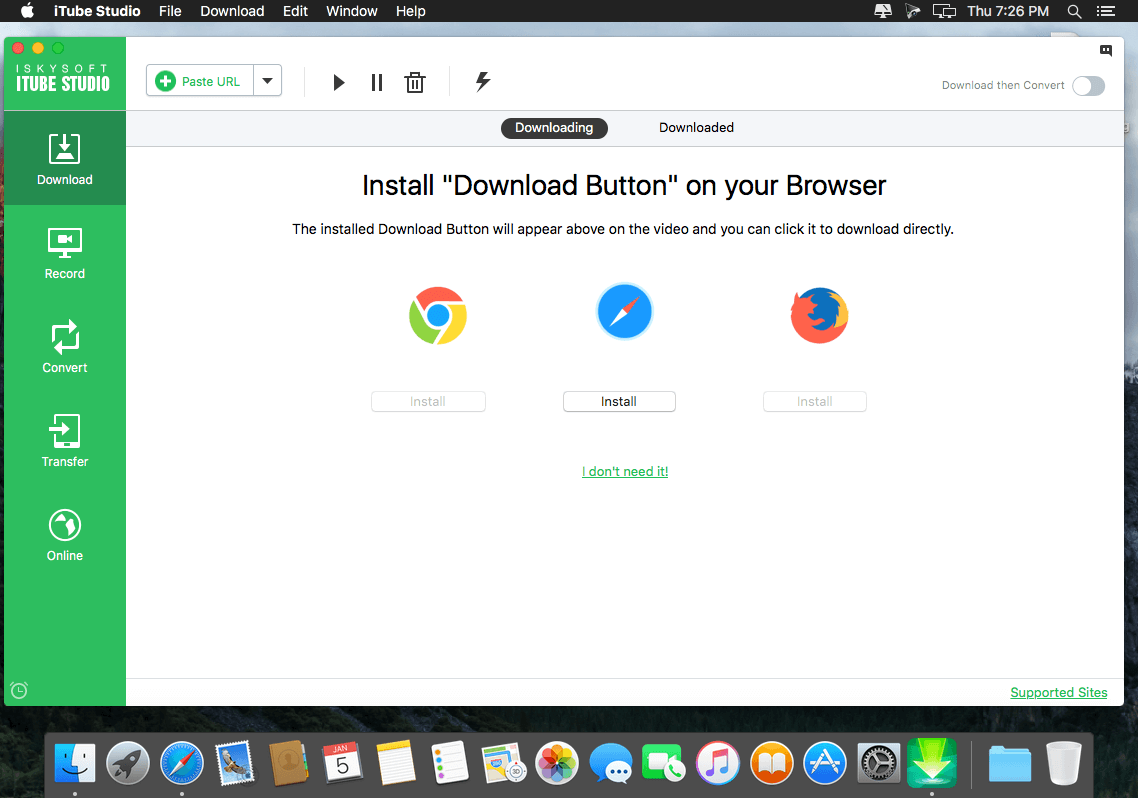Click the scheduler clock icon in sidebar

coord(19,690)
